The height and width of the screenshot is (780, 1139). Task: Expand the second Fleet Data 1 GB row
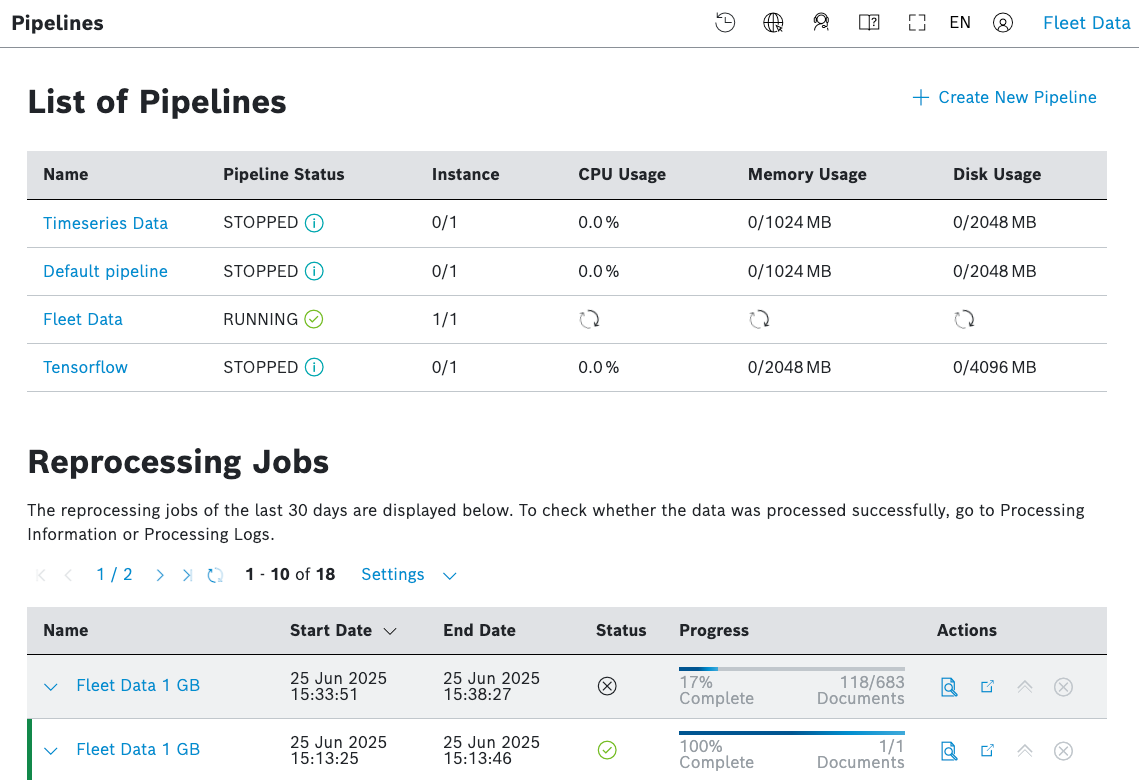click(51, 751)
